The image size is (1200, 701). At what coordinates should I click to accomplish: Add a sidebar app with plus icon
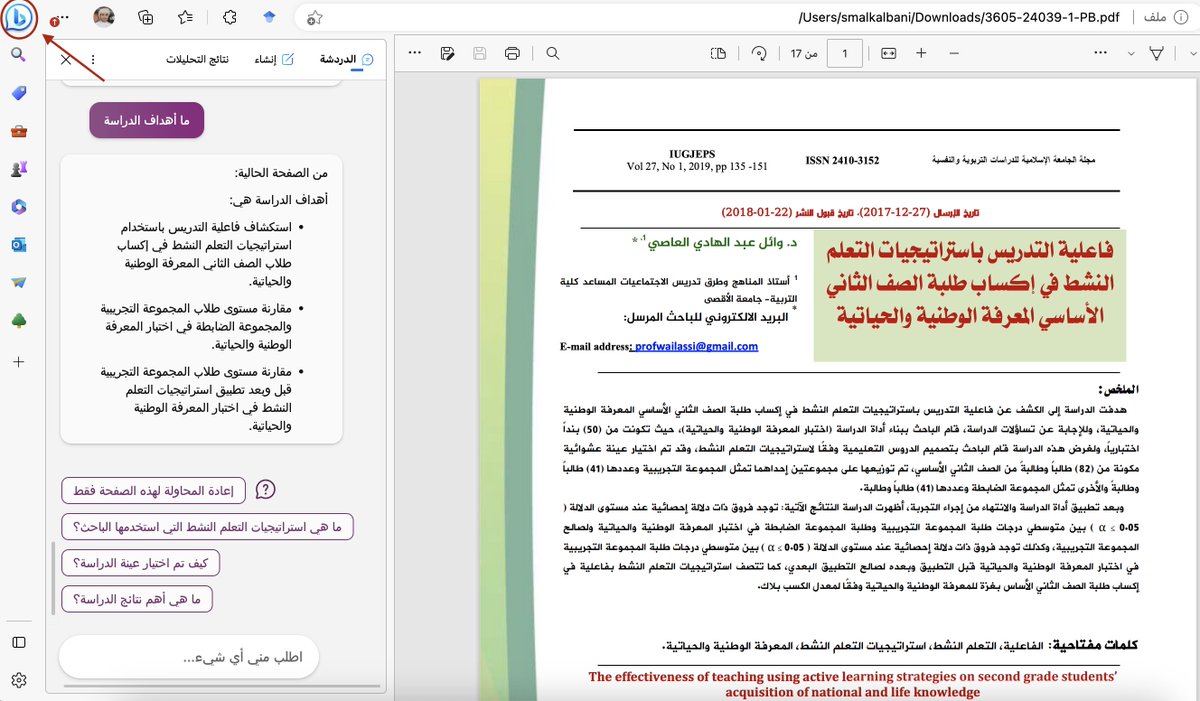point(18,362)
